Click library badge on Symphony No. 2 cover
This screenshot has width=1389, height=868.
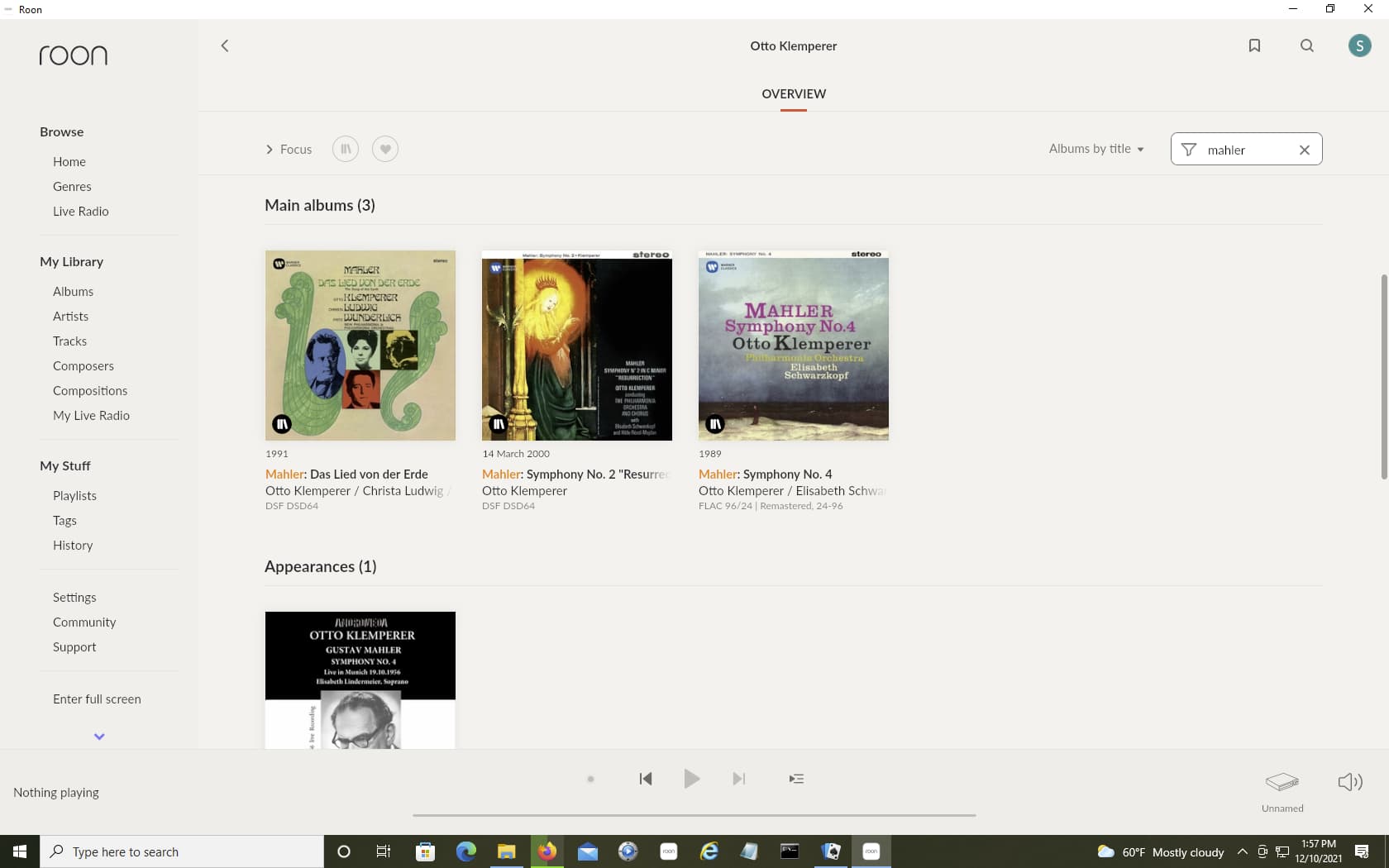tap(499, 424)
